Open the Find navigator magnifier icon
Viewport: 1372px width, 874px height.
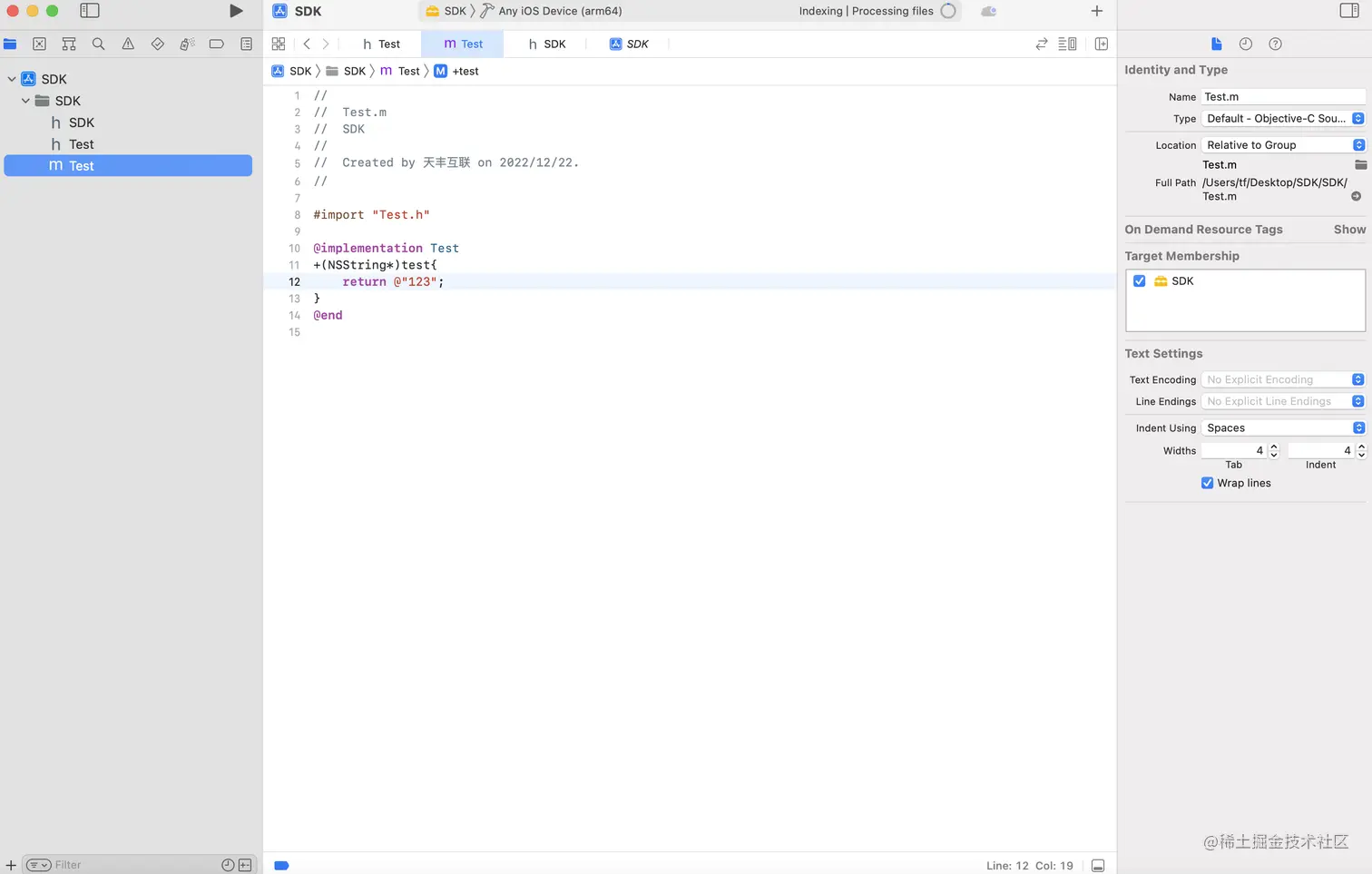coord(98,44)
